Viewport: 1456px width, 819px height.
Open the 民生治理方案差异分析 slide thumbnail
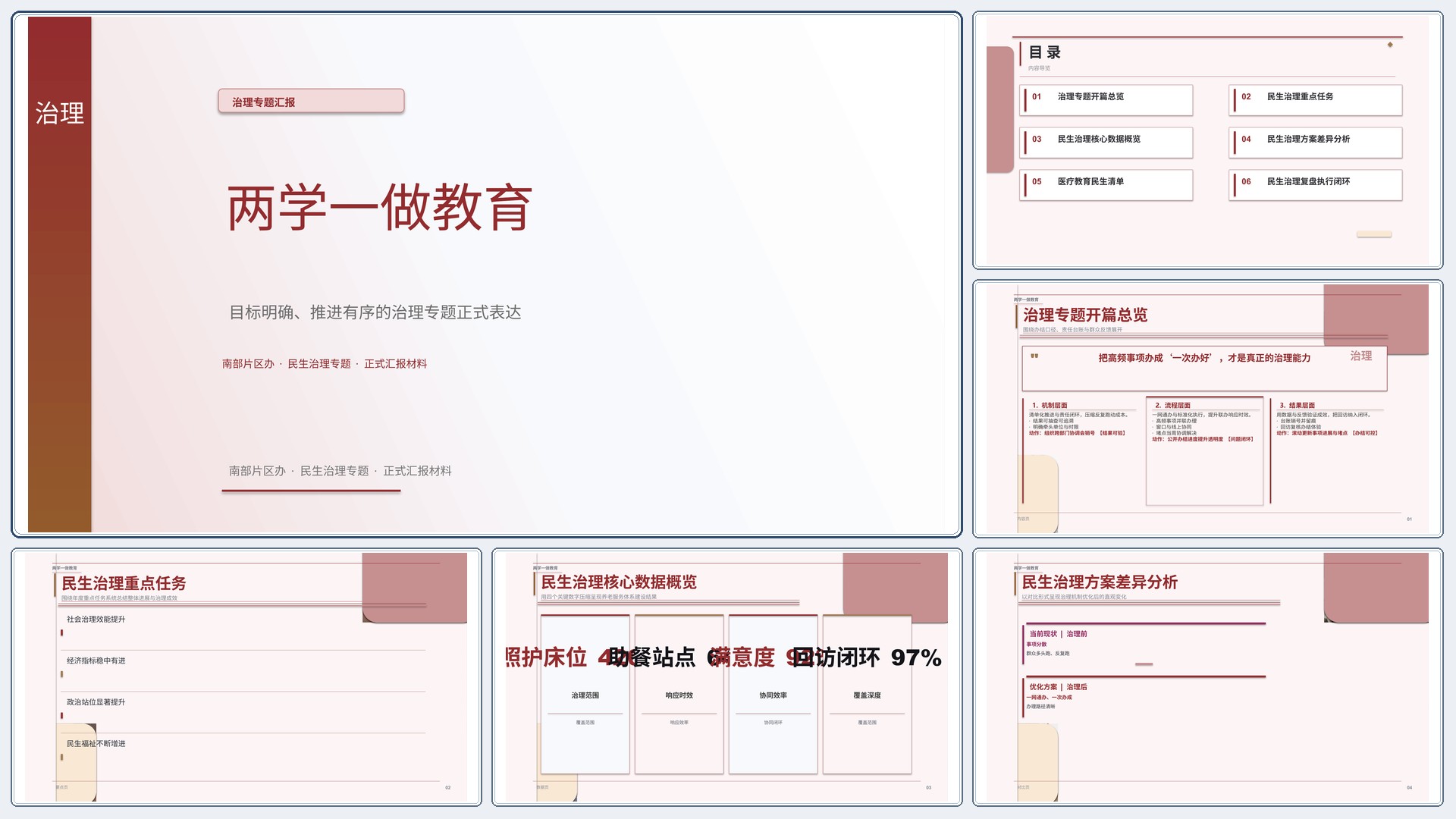[x=1207, y=677]
